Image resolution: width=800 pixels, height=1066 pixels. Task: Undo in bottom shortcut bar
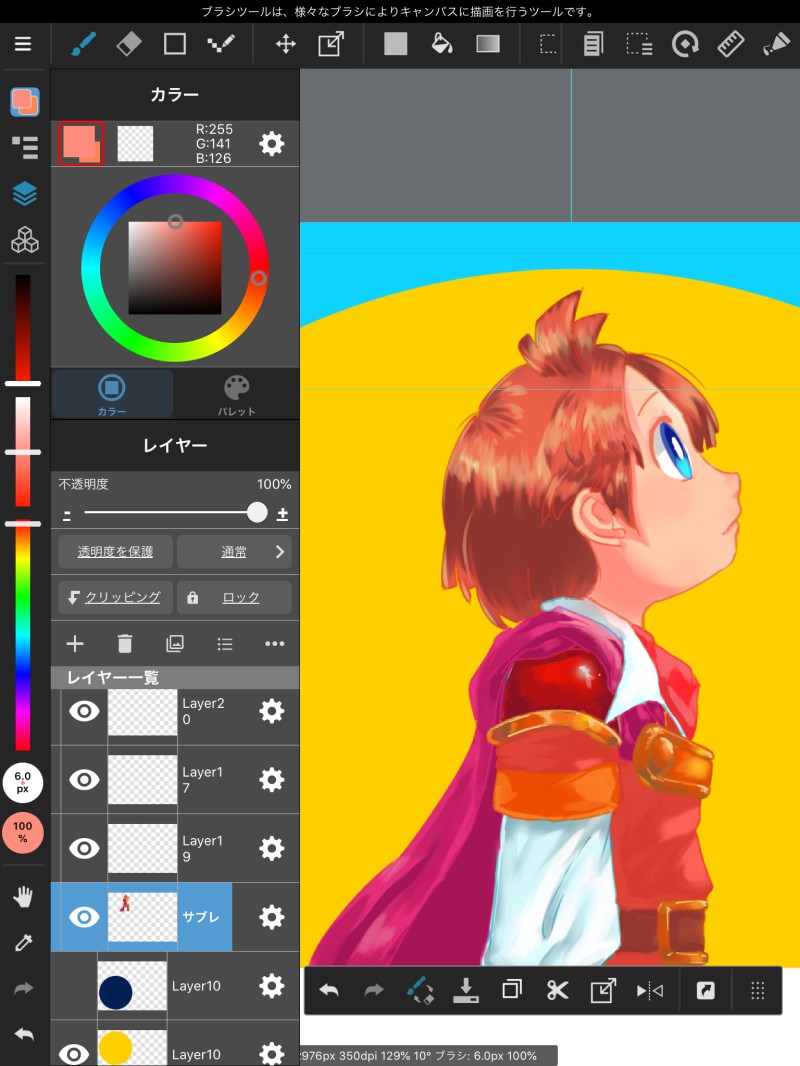click(x=329, y=991)
